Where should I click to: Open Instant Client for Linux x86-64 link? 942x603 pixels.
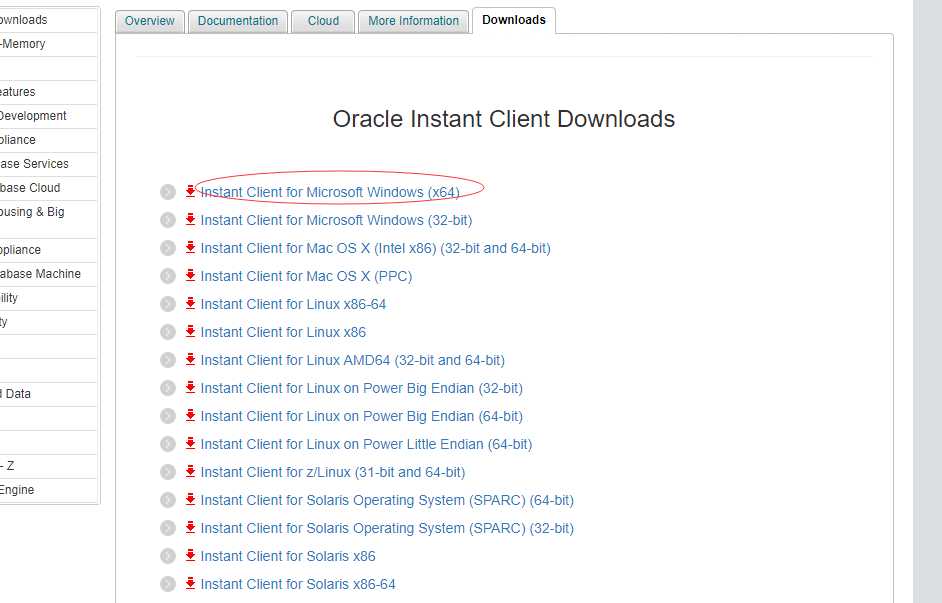293,305
